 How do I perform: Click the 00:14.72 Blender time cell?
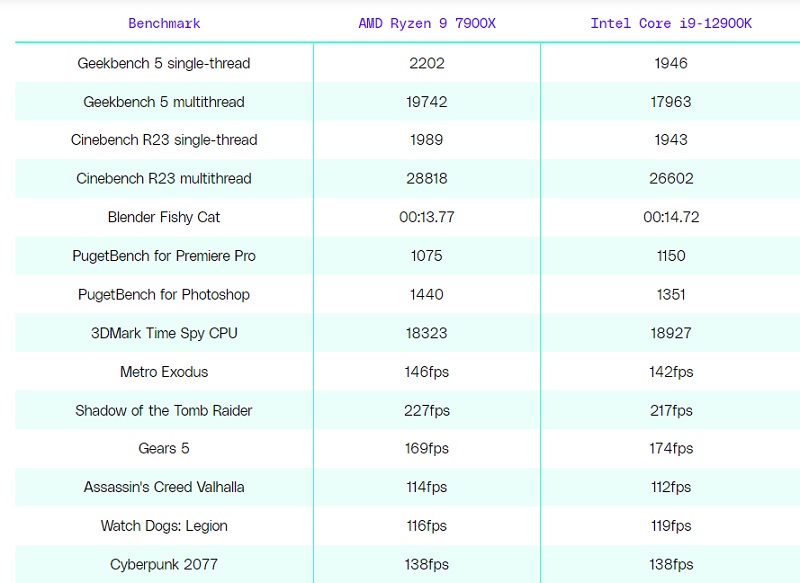[x=671, y=217]
